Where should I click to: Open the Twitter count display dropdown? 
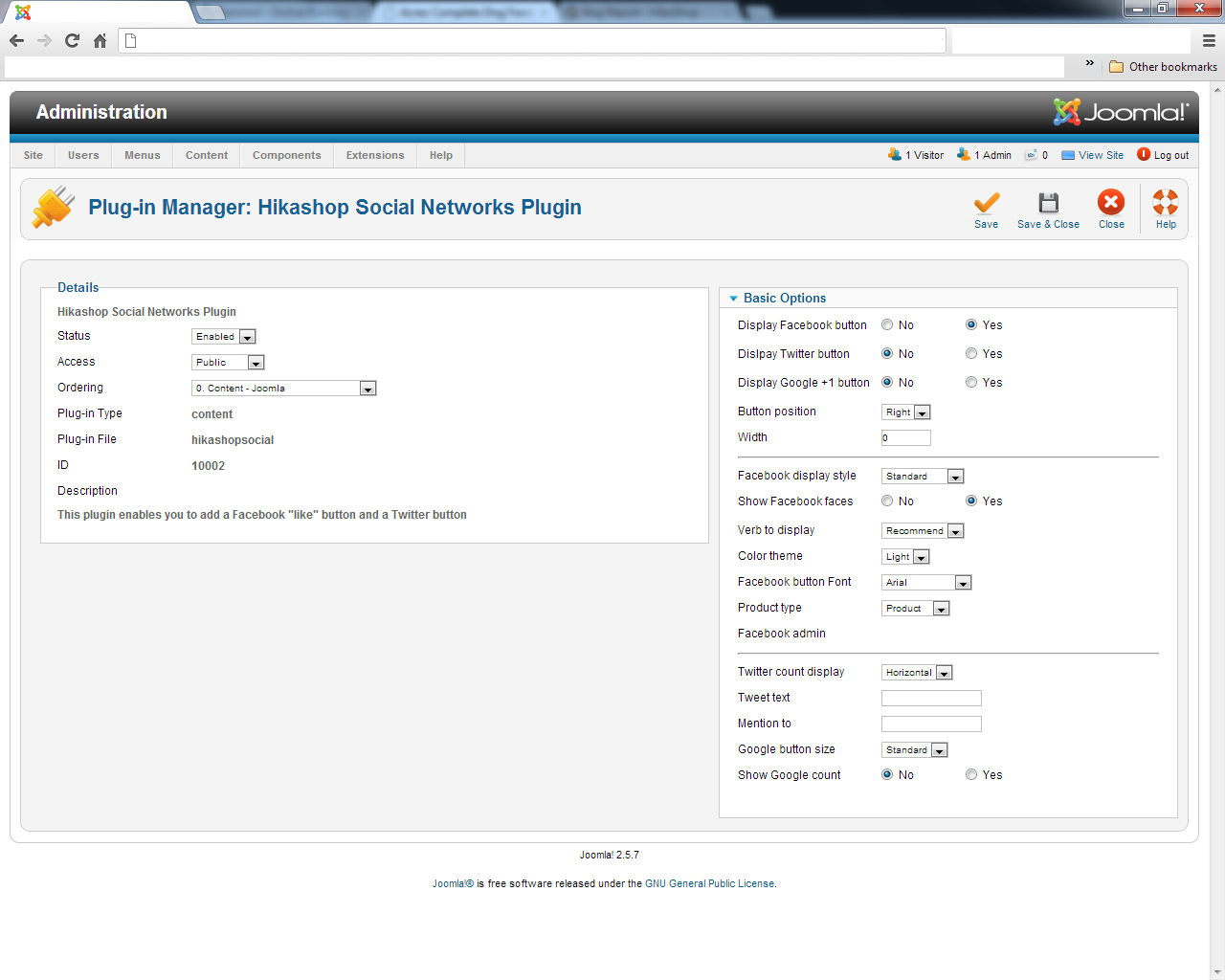coord(917,673)
